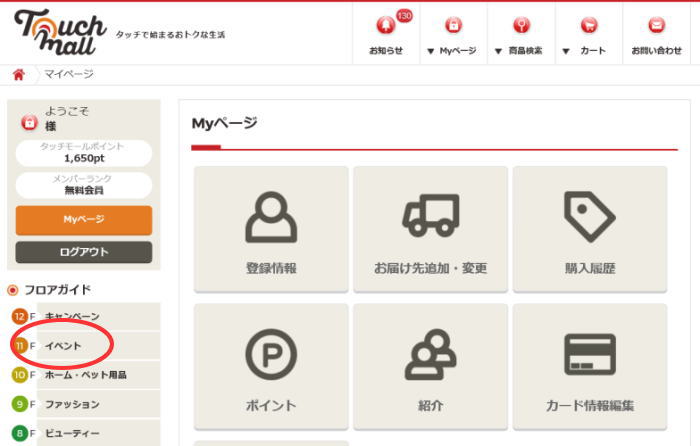Viewport: 700px width, 446px height.
Task: Open the イベント floor link
Action: point(63,346)
